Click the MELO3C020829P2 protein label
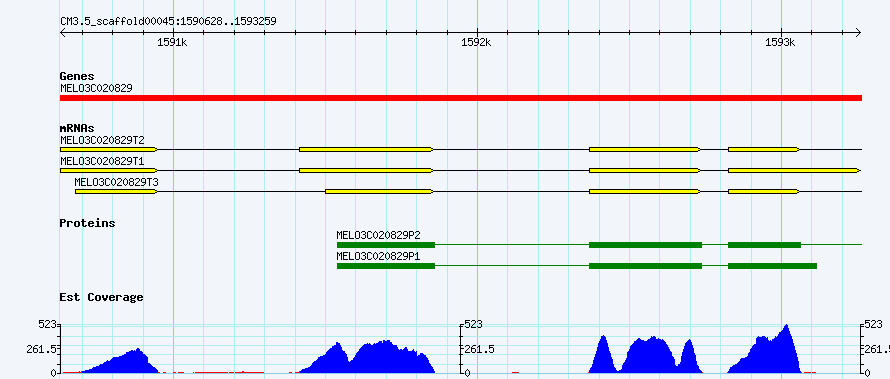This screenshot has height=379, width=890. pos(378,235)
